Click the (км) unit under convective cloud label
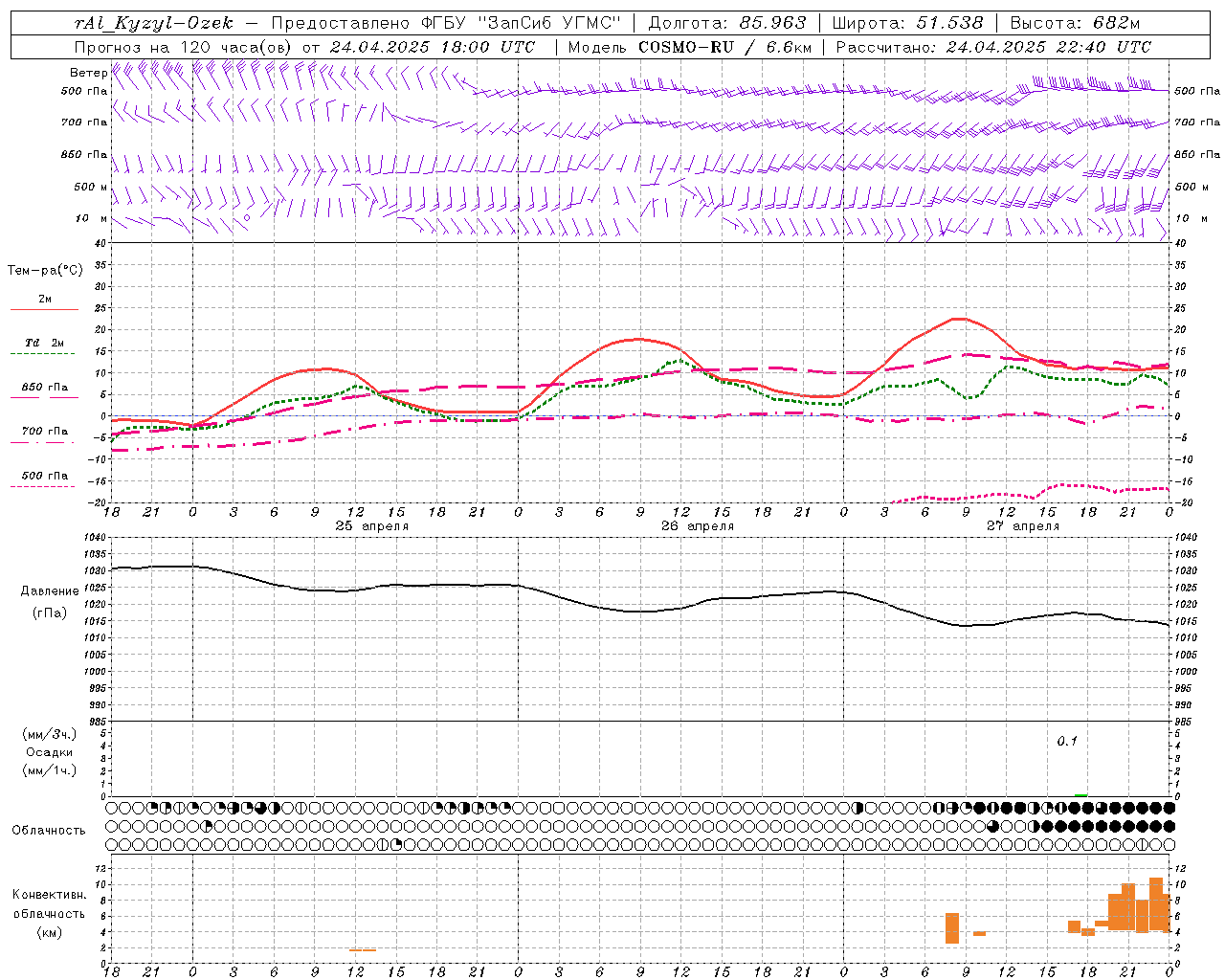This screenshot has width=1225, height=980. 50,933
